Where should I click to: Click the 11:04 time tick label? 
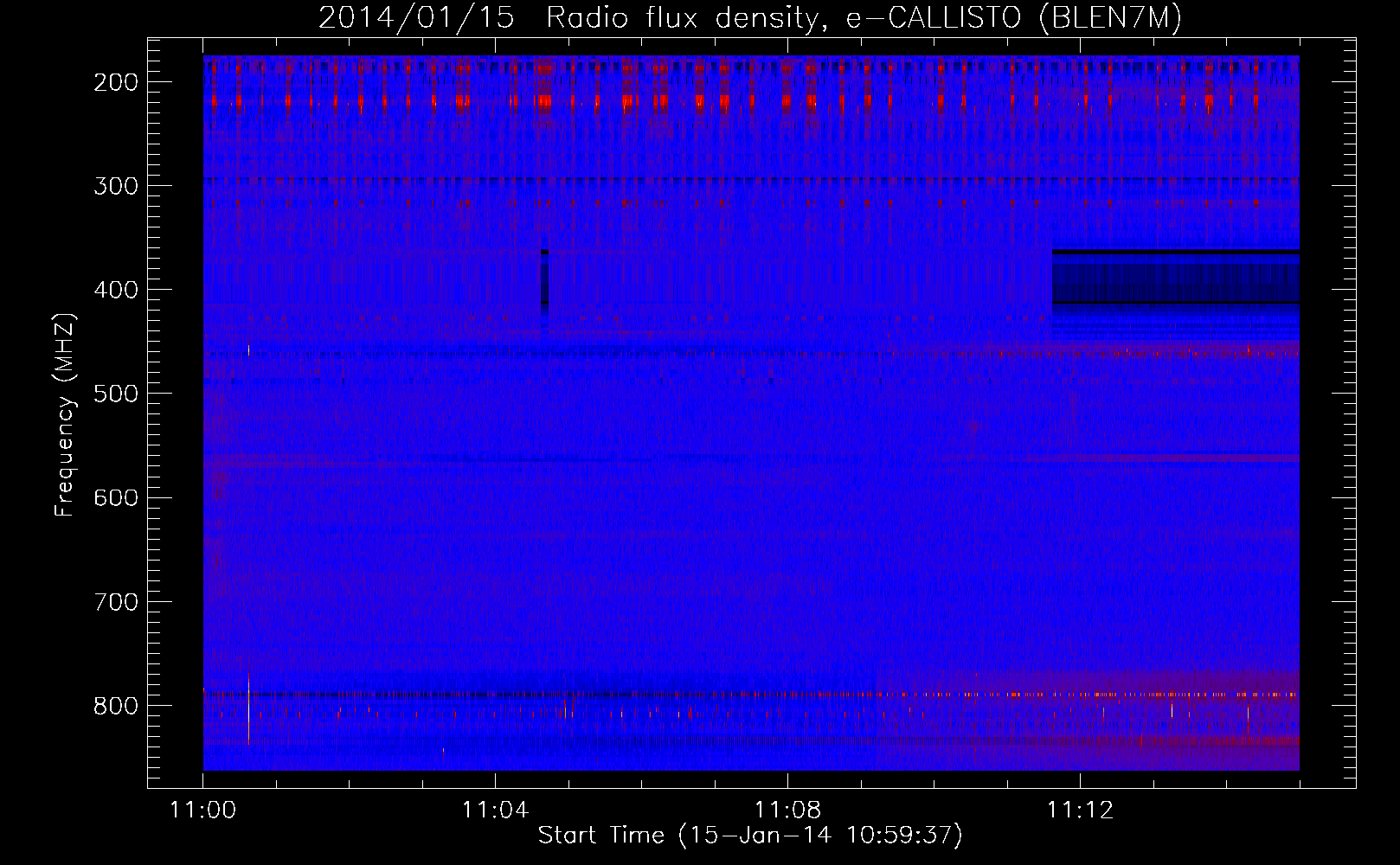(495, 811)
